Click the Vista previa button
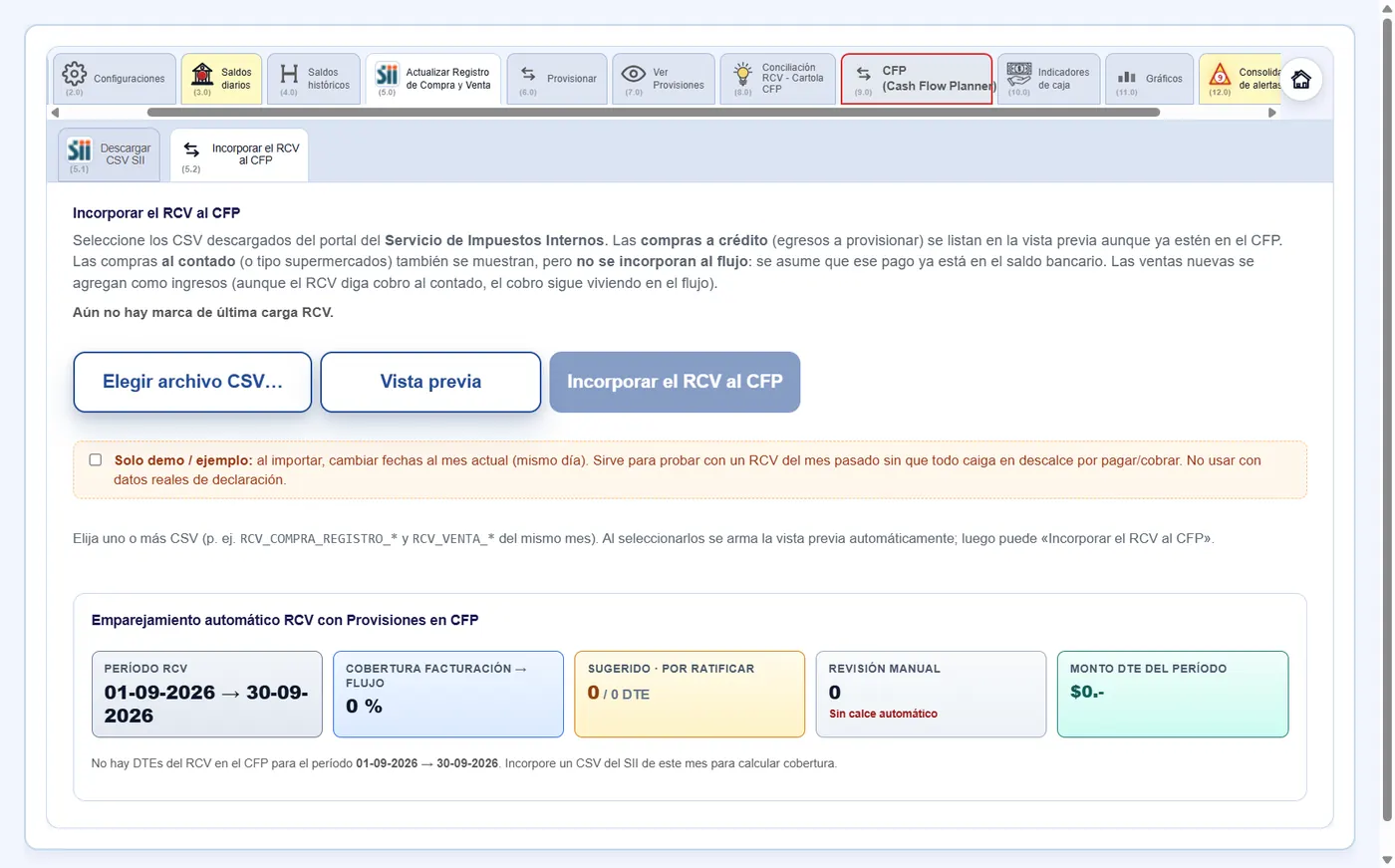This screenshot has width=1395, height=868. click(430, 382)
